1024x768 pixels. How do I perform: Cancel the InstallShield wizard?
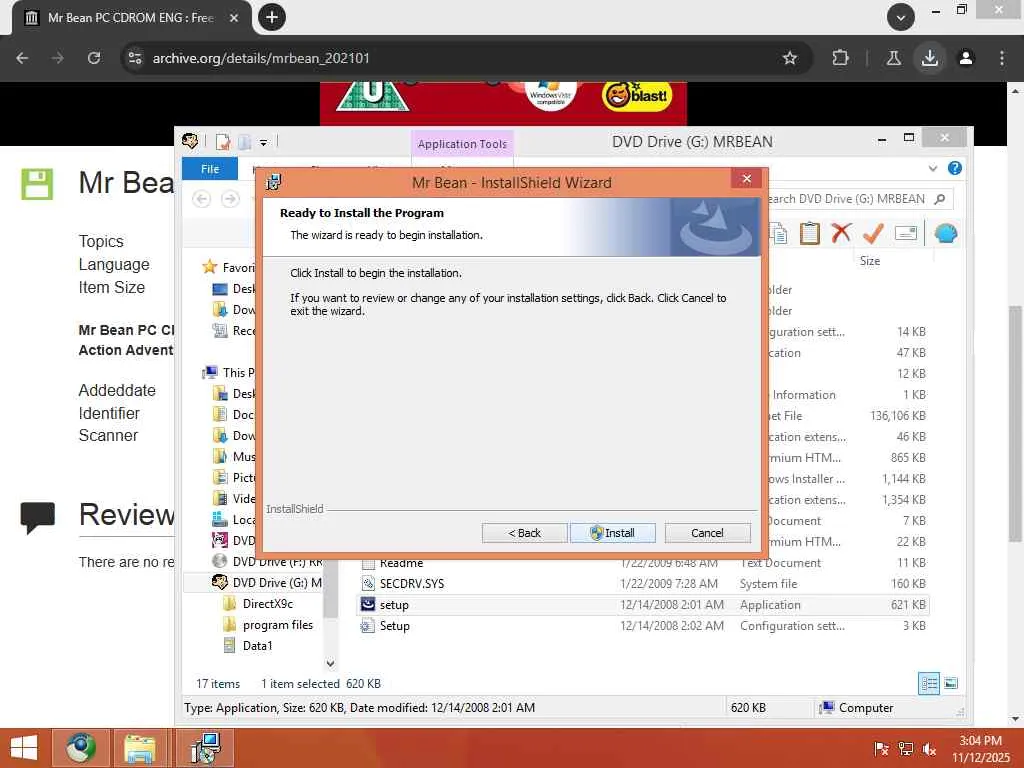(707, 533)
